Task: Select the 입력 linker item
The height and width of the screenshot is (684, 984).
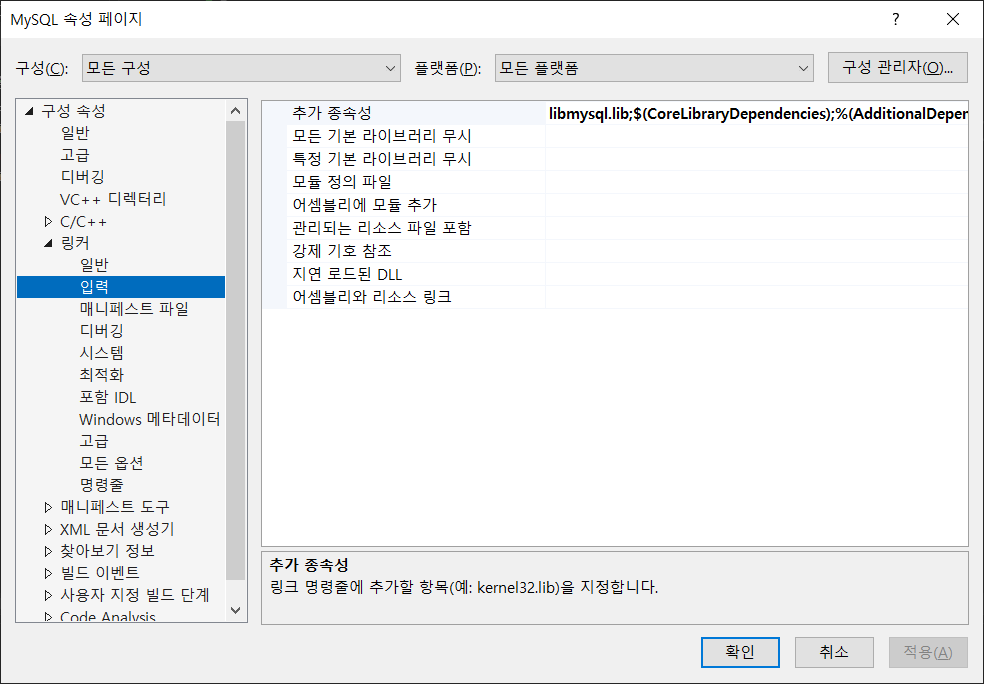Action: click(120, 287)
